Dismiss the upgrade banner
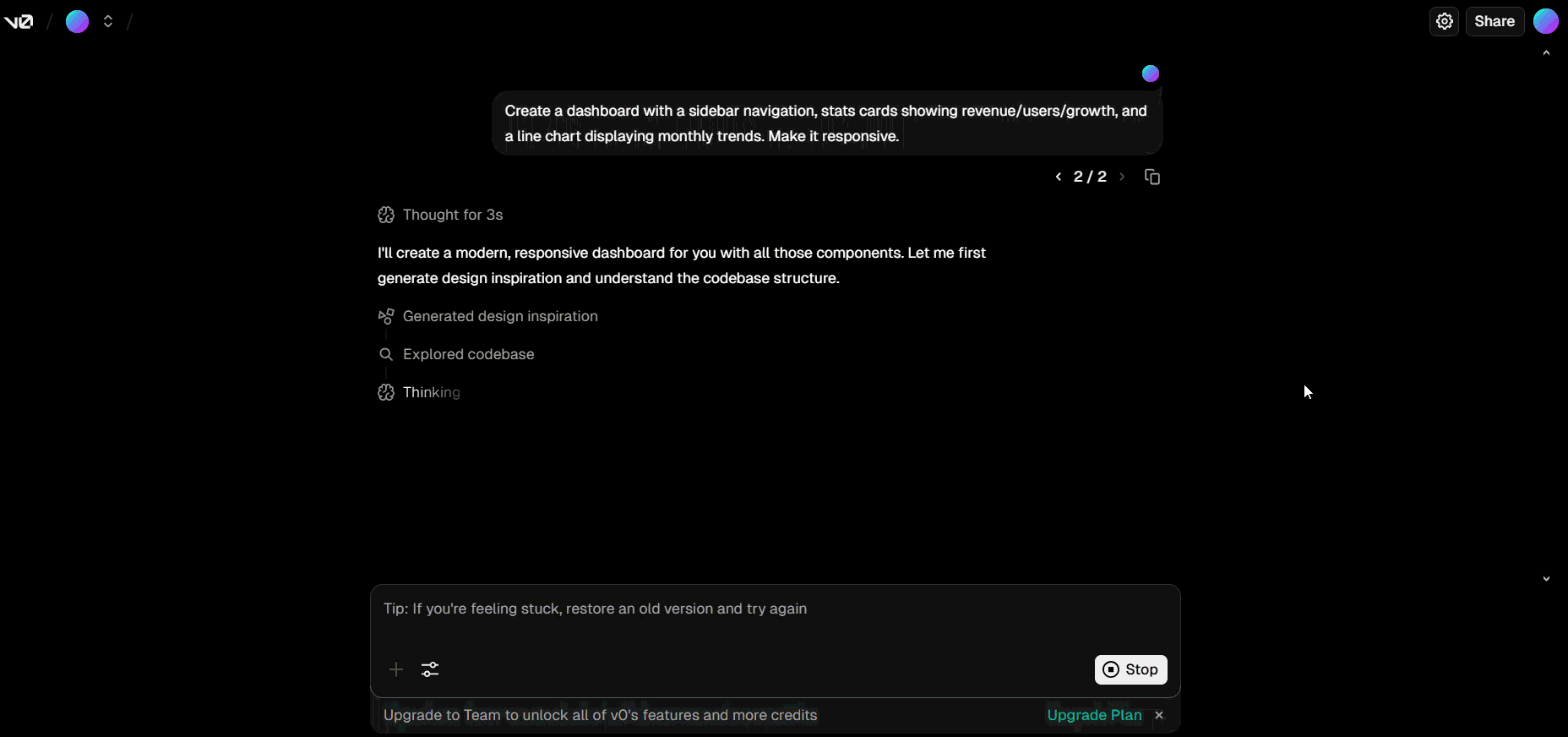Viewport: 1568px width, 737px height. pyautogui.click(x=1159, y=715)
